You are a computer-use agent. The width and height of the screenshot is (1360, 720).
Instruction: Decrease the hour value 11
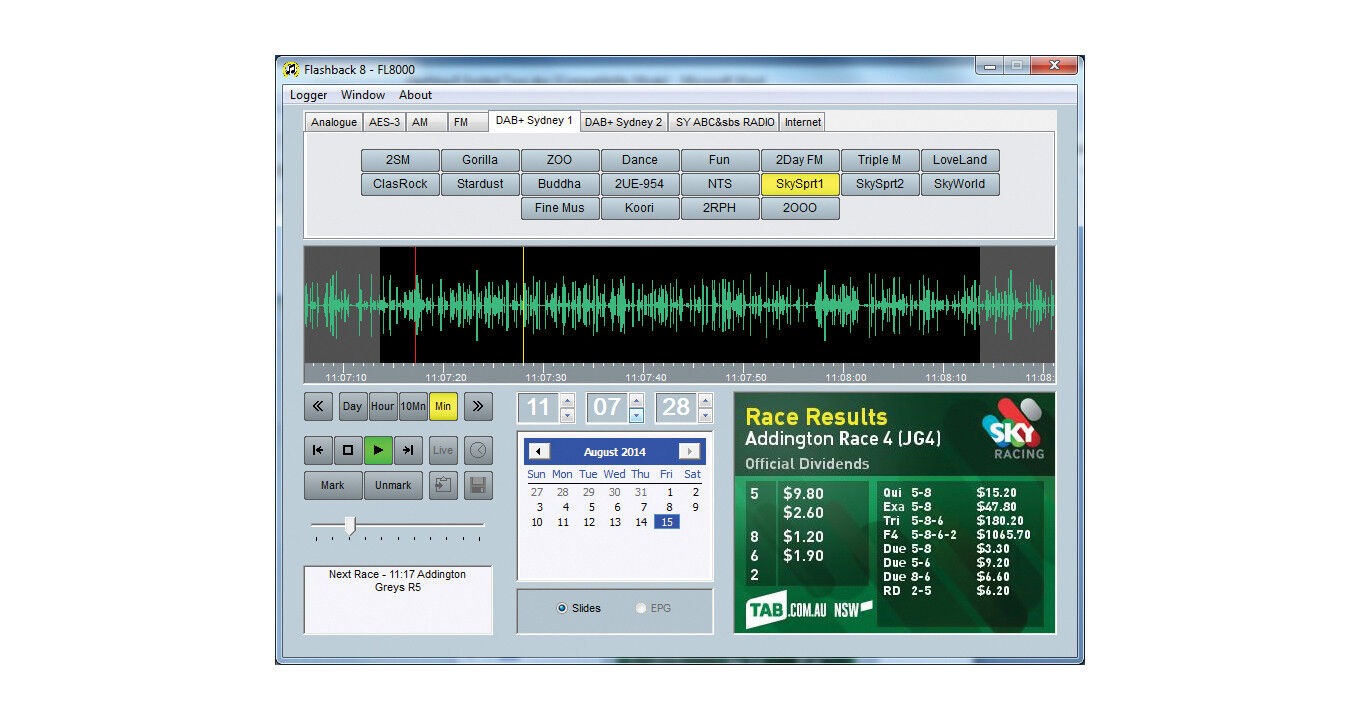(x=567, y=415)
